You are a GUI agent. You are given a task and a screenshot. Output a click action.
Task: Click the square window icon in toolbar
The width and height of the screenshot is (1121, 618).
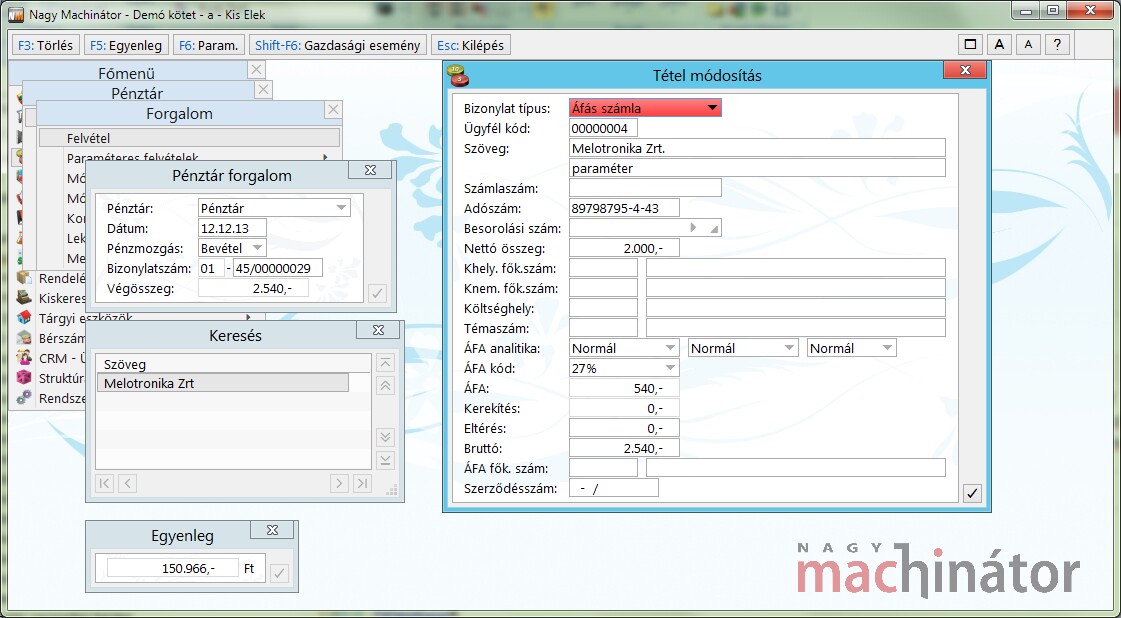tap(969, 45)
